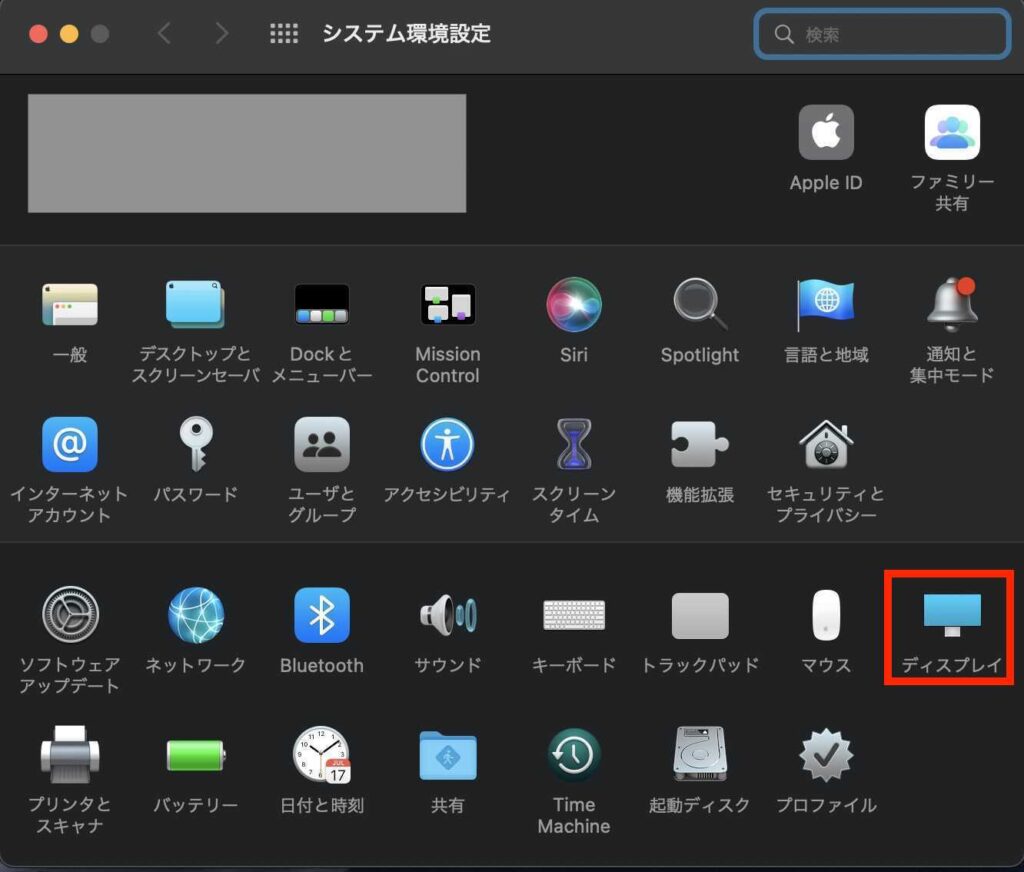
Task: Open プリンタとスキャナ settings
Action: click(x=70, y=754)
